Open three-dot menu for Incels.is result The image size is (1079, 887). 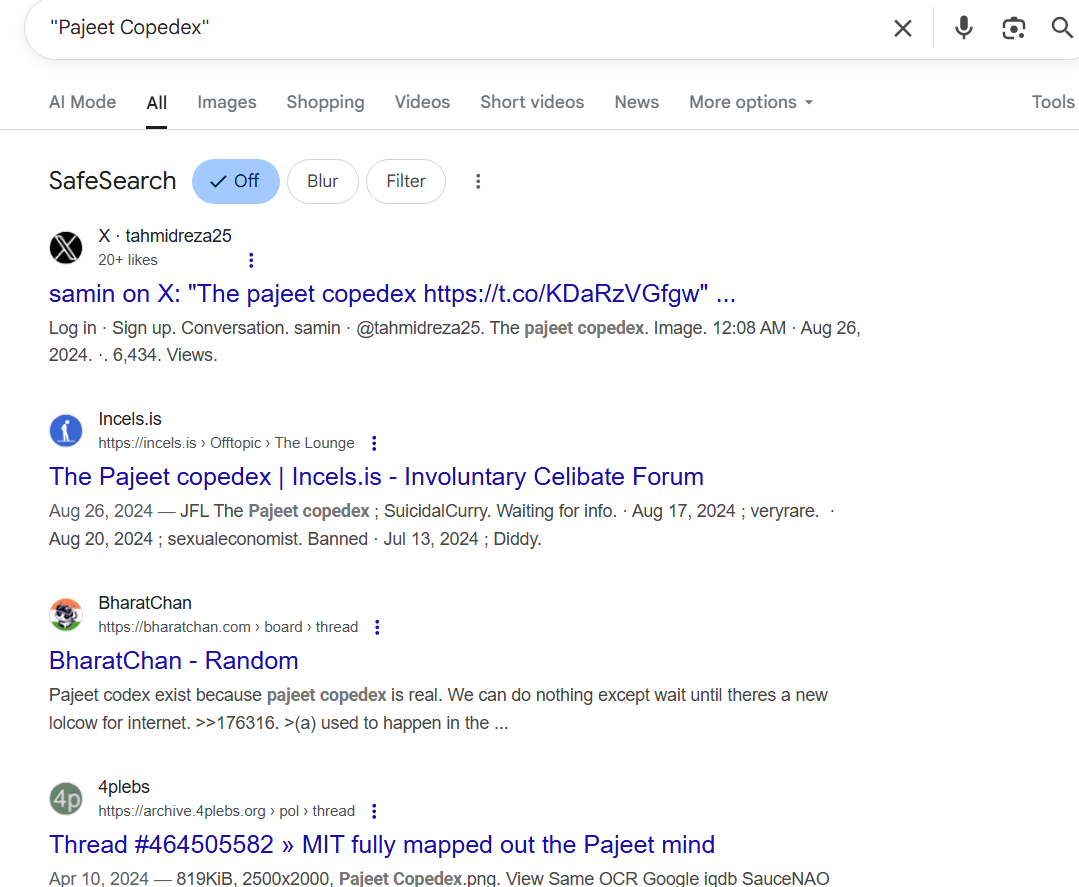374,443
